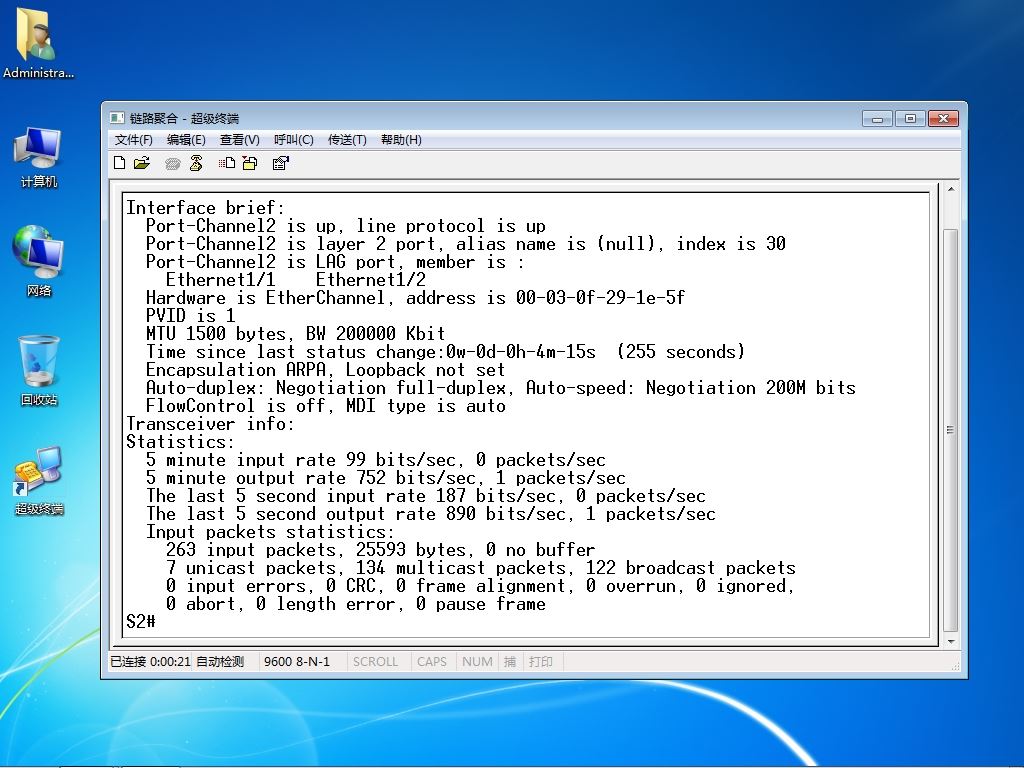
Task: Select the Administrator folder desktop icon
Action: 38,43
